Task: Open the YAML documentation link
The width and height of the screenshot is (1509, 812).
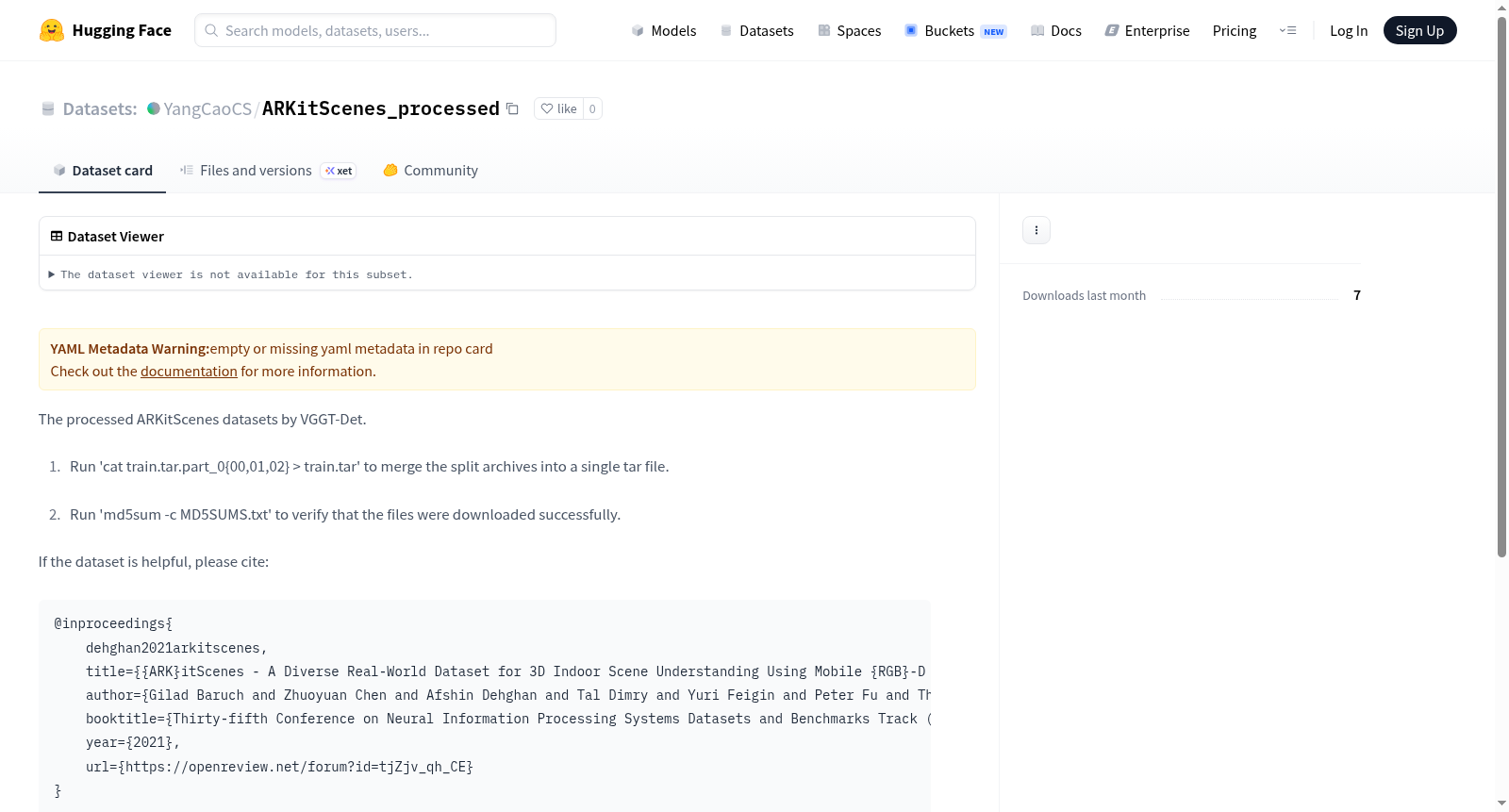Action: [189, 372]
